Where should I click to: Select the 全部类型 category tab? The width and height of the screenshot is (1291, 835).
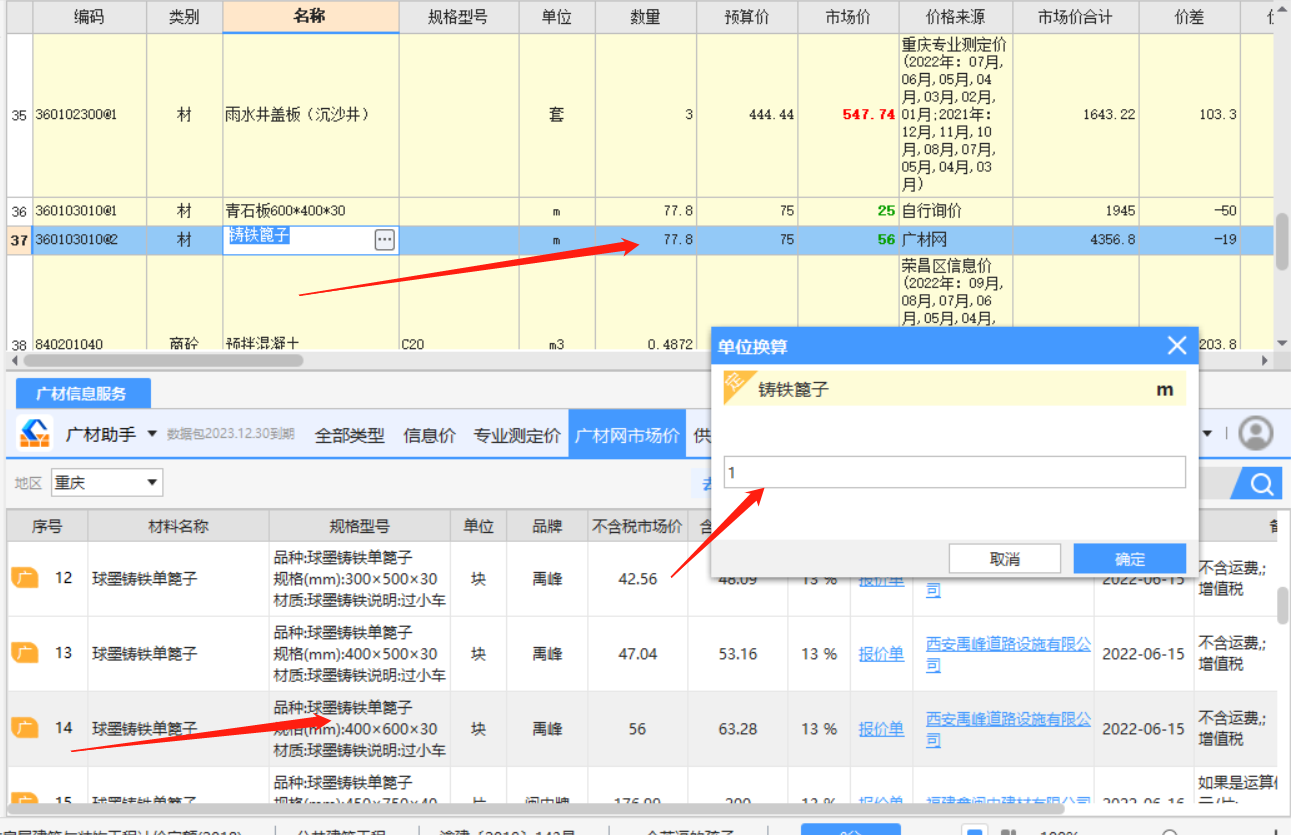click(350, 435)
